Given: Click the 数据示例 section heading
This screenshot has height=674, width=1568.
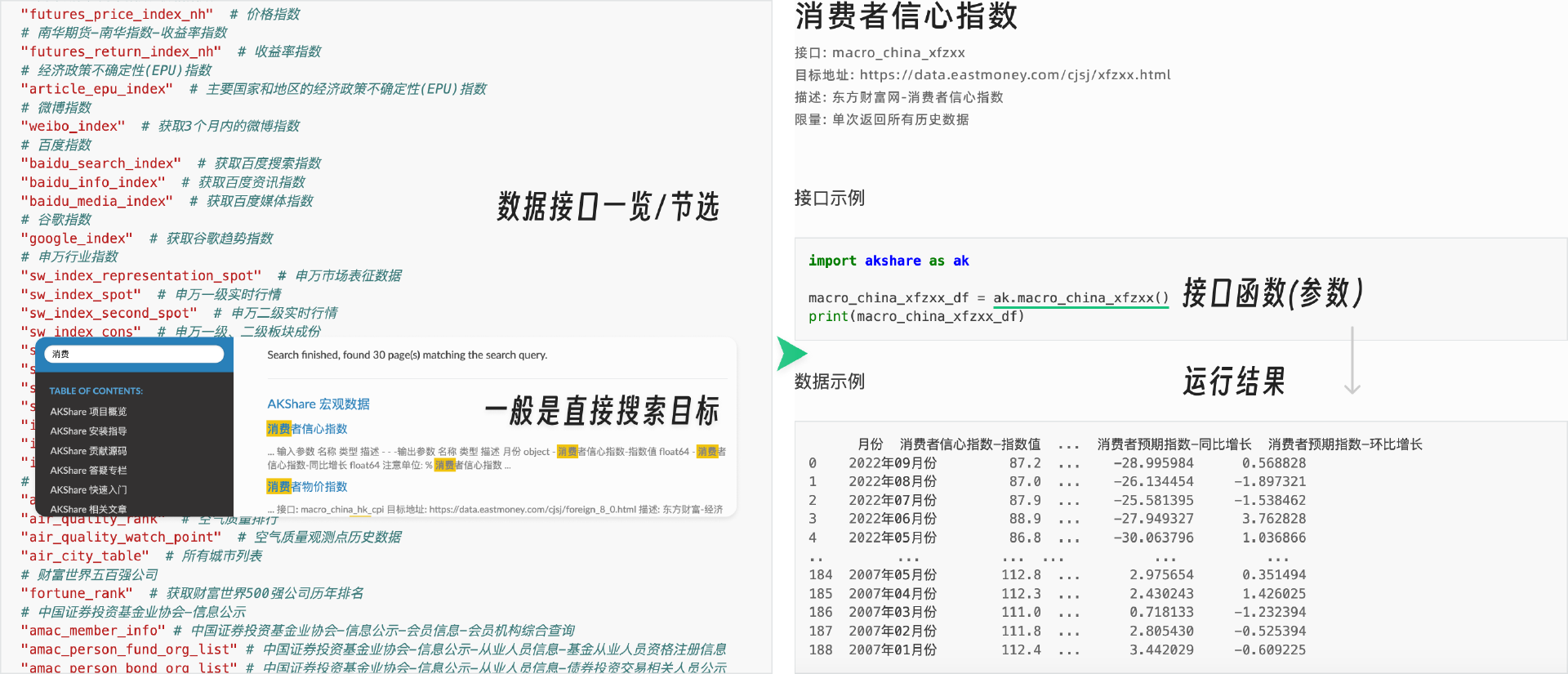Looking at the screenshot, I should 830,382.
